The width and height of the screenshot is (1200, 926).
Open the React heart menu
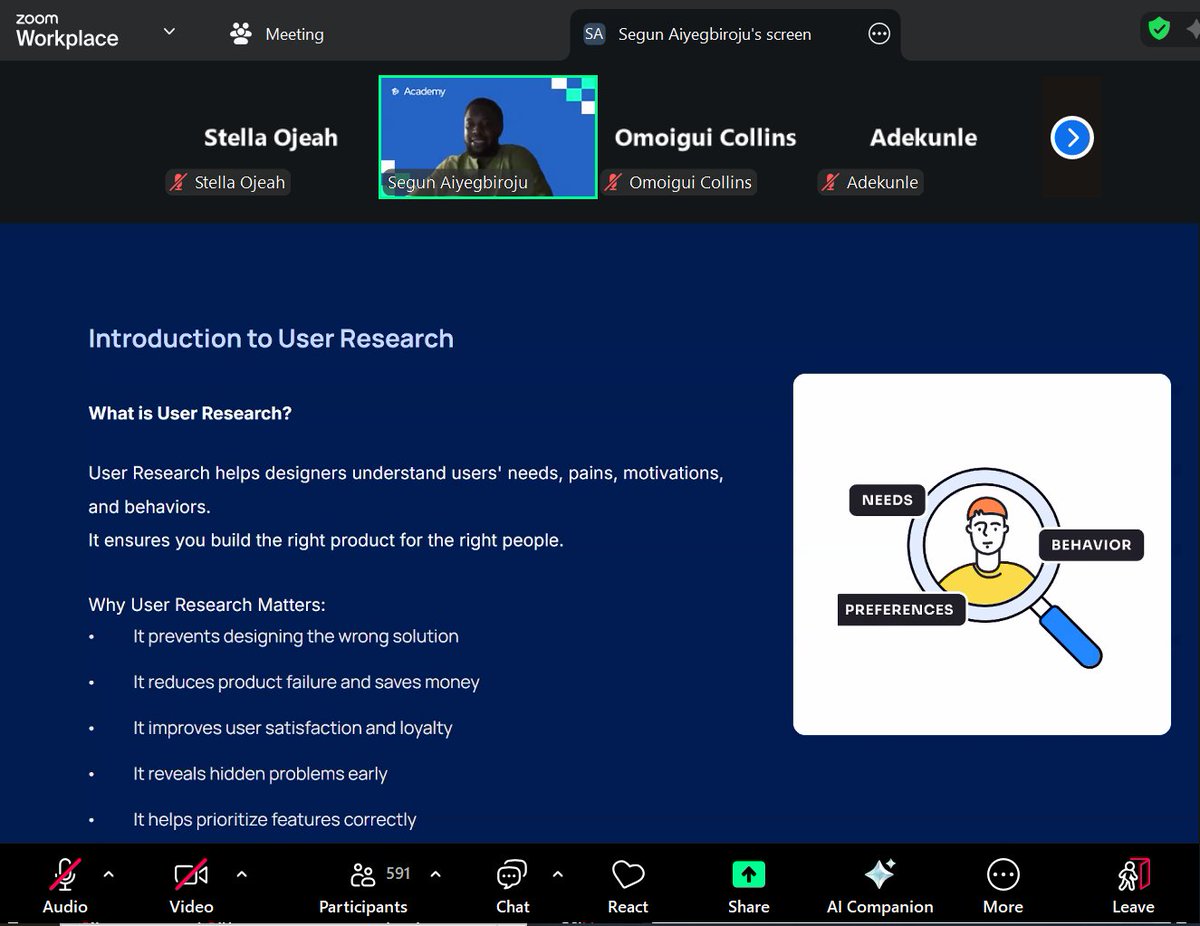tap(628, 885)
